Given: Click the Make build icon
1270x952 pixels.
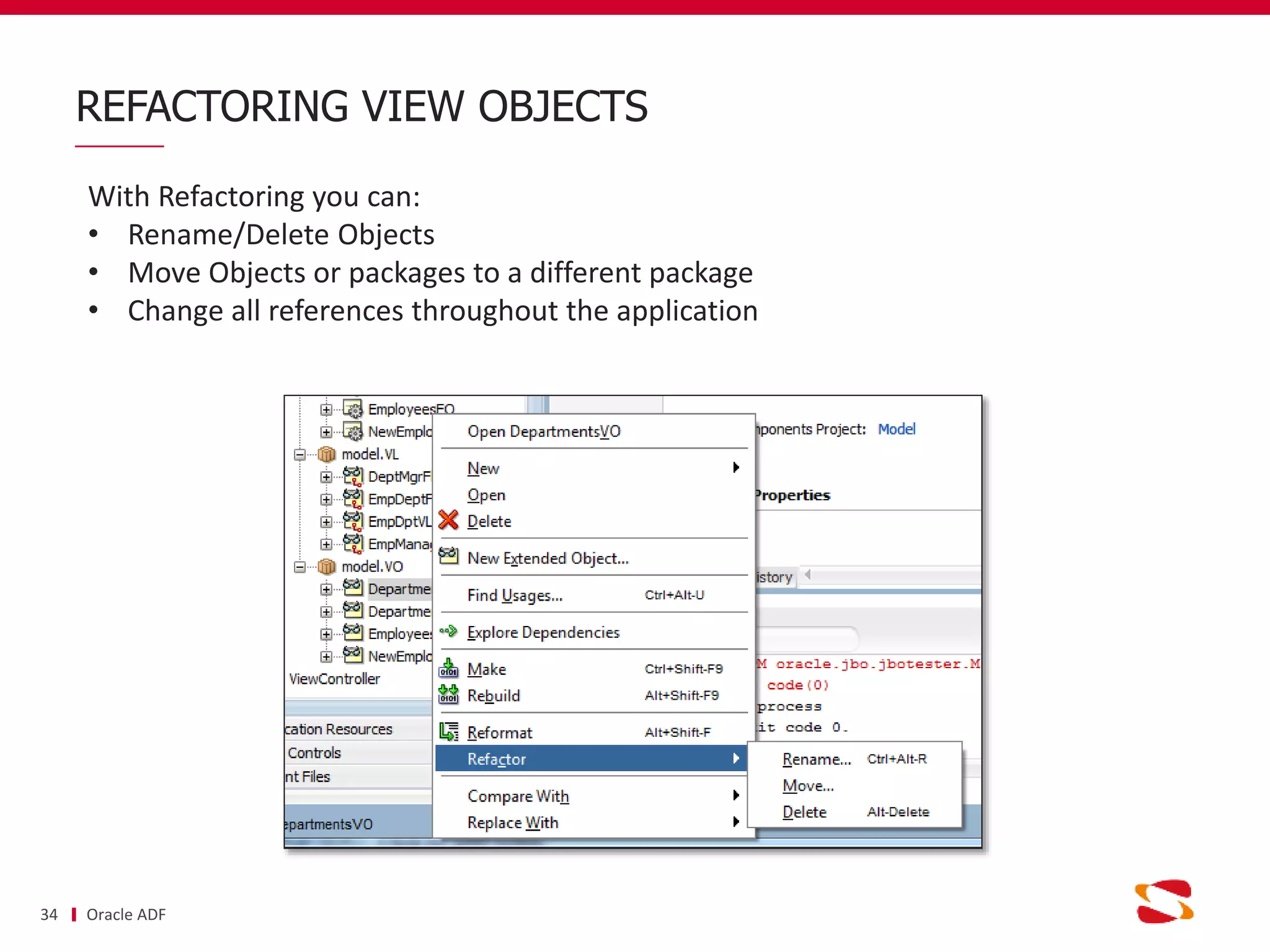Looking at the screenshot, I should [x=448, y=668].
